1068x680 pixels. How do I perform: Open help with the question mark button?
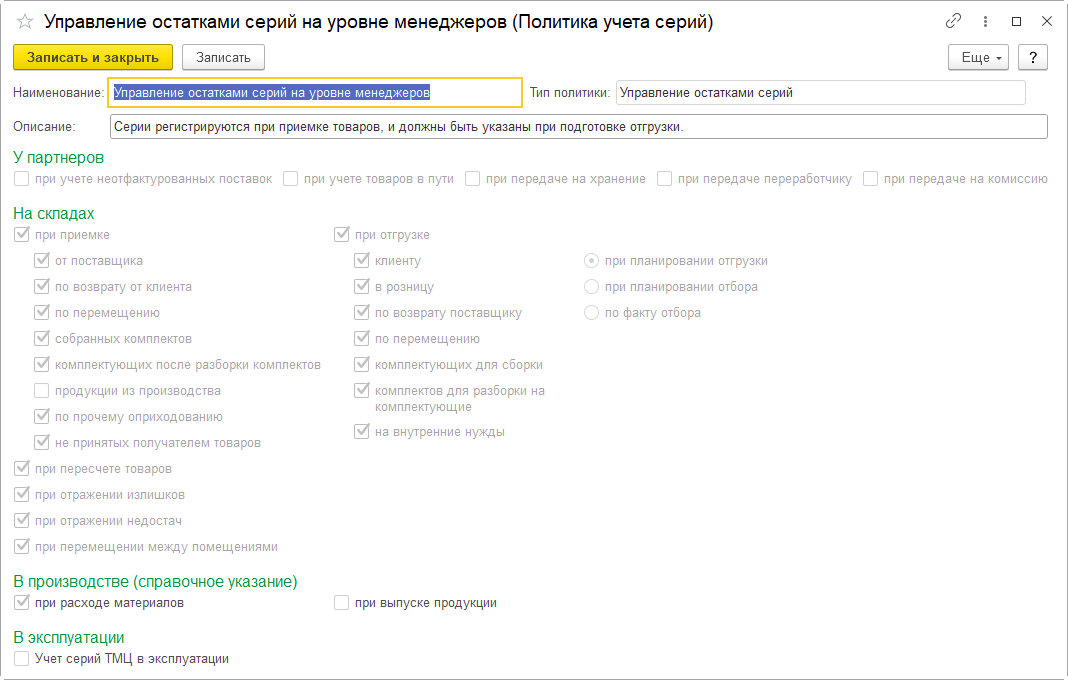[x=1033, y=57]
